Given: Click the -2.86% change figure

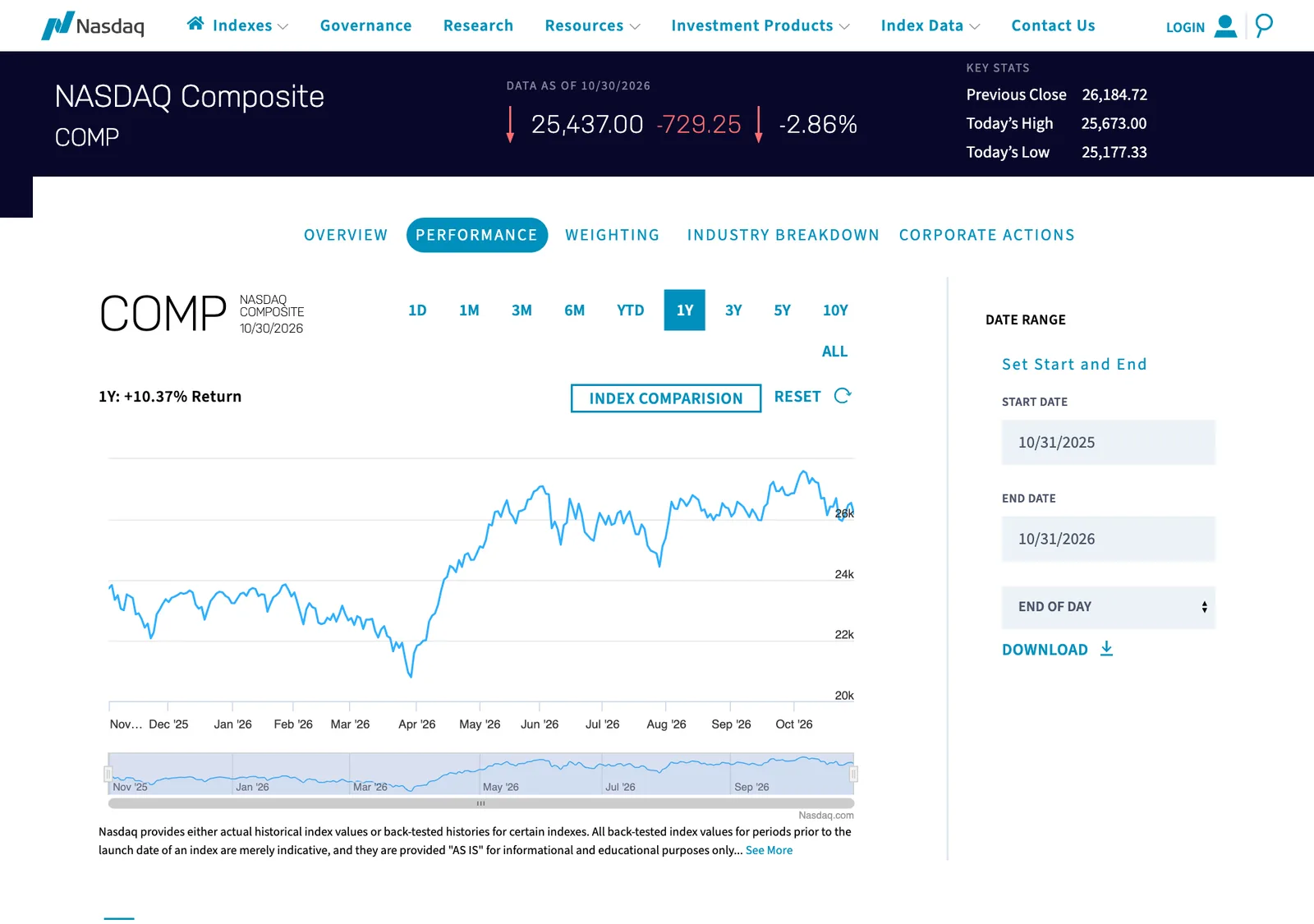Looking at the screenshot, I should pos(818,124).
